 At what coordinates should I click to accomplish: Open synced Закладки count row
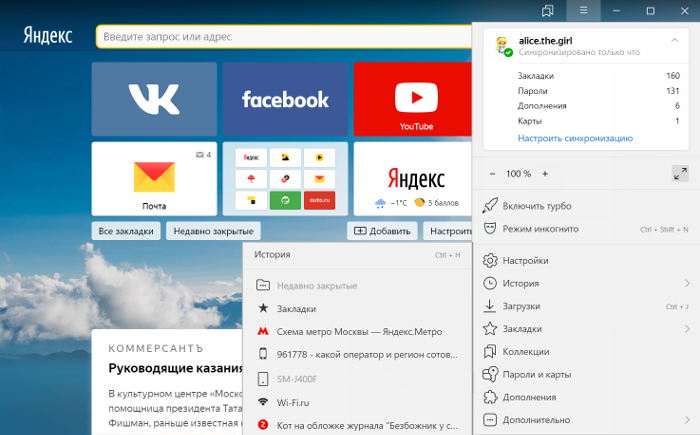pyautogui.click(x=598, y=76)
